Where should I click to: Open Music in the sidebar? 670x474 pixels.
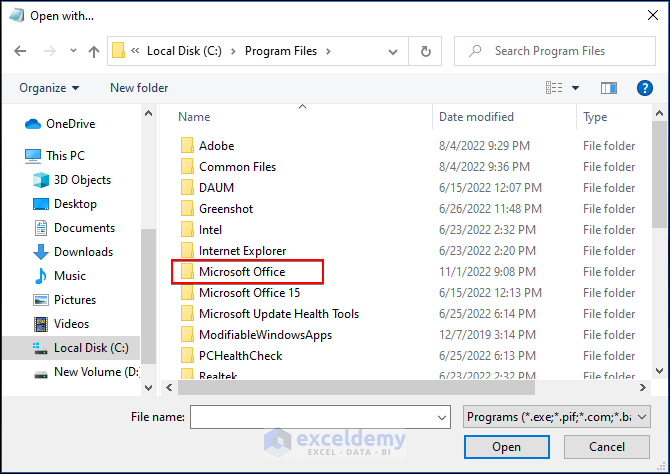(59, 276)
